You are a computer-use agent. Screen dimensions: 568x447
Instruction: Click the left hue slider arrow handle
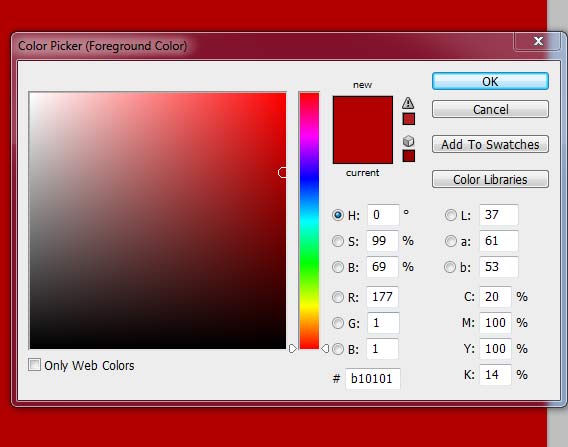pyautogui.click(x=293, y=348)
